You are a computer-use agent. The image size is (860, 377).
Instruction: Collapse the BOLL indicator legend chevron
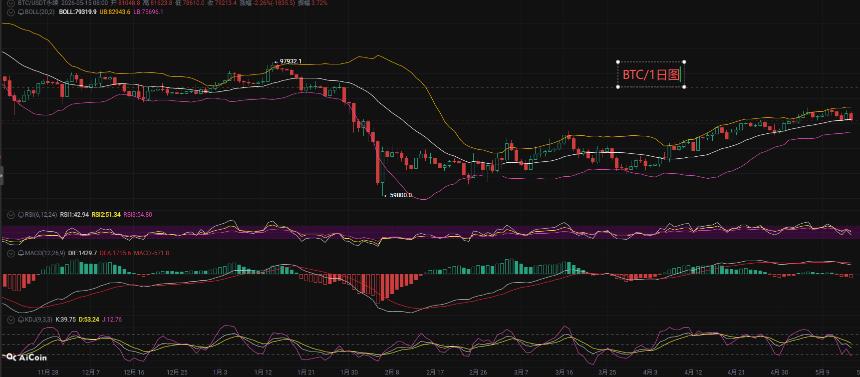(11, 12)
